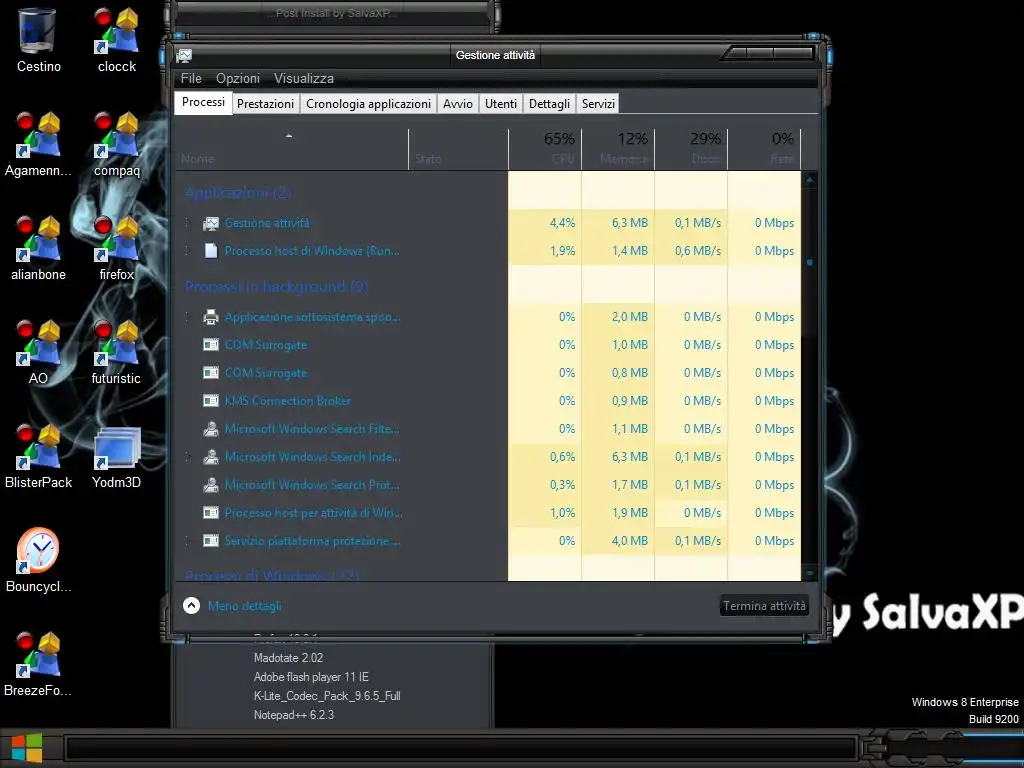Expand the Processo host di Windows row
The width and height of the screenshot is (1024, 768).
pyautogui.click(x=188, y=251)
